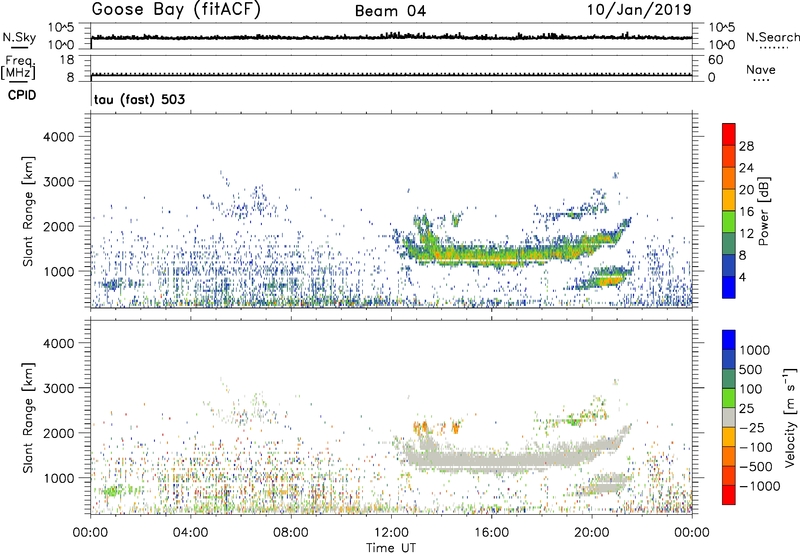Click the "CPID" row label
The width and height of the screenshot is (800, 554).
tap(22, 95)
